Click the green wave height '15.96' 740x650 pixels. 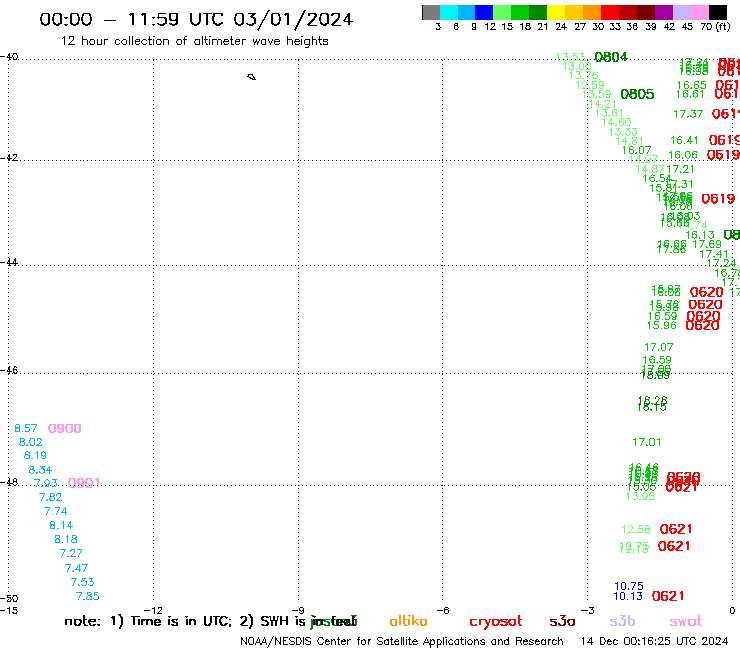click(x=662, y=325)
